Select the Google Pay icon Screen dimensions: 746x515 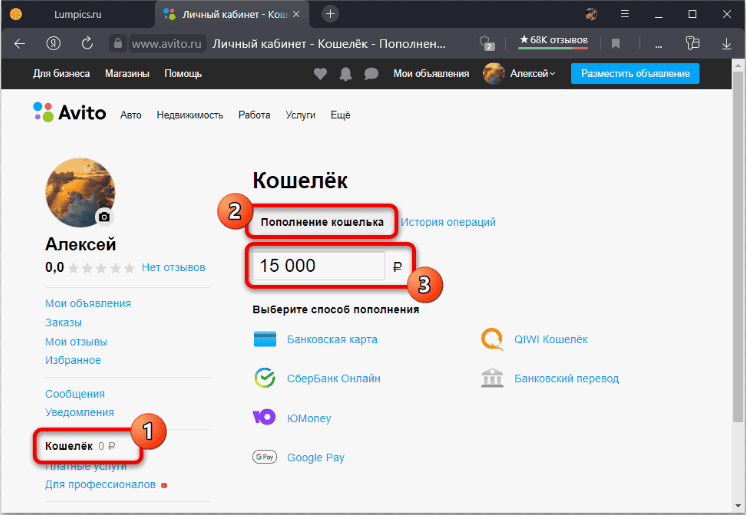point(265,457)
